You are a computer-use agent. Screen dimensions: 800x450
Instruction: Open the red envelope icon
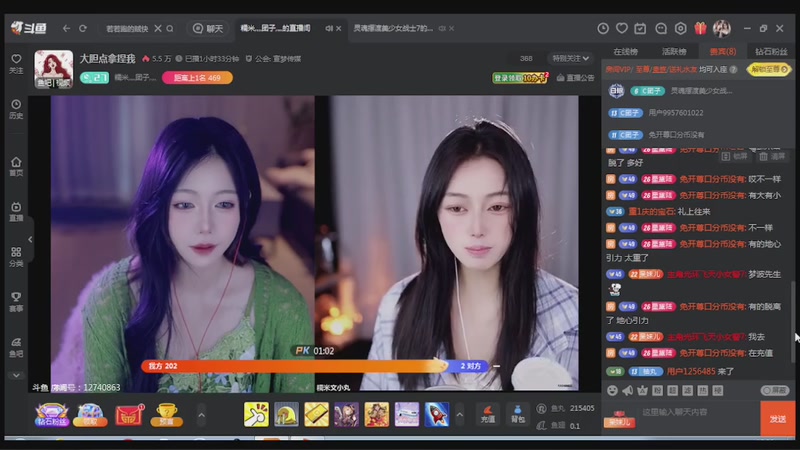point(130,414)
